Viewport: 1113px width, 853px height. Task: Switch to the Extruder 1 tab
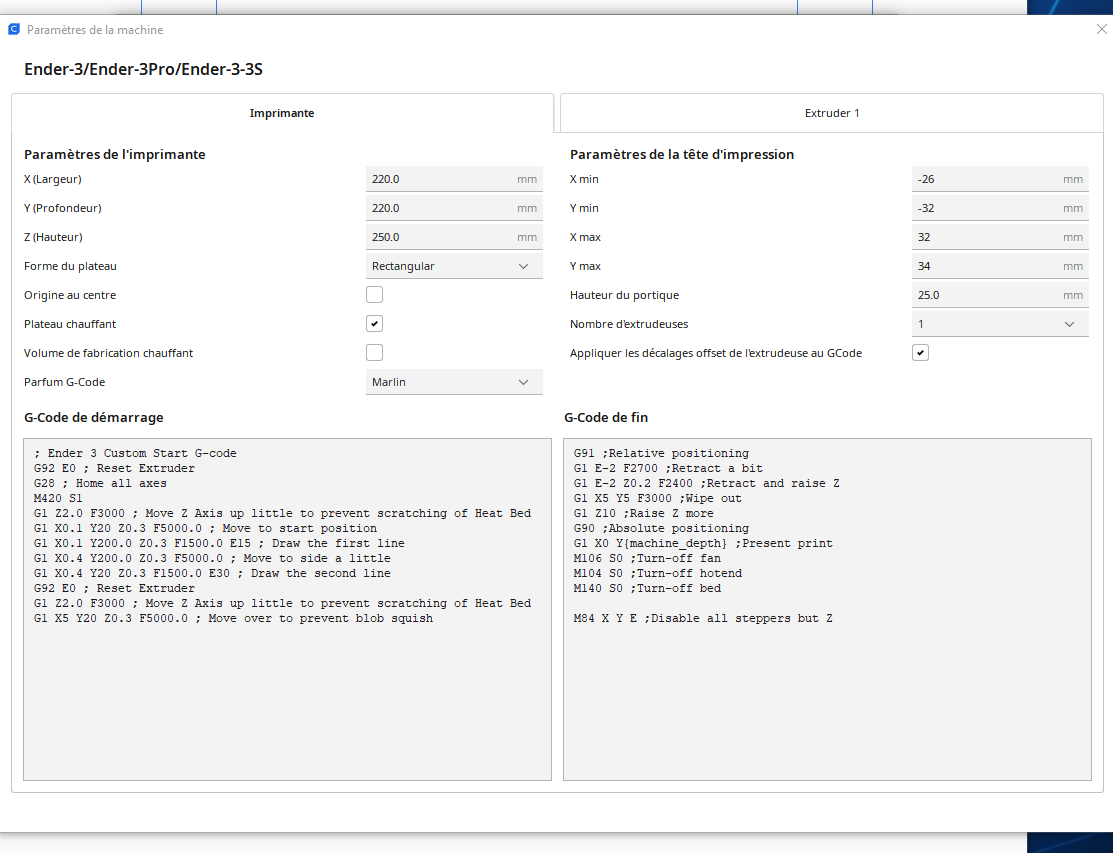point(832,113)
